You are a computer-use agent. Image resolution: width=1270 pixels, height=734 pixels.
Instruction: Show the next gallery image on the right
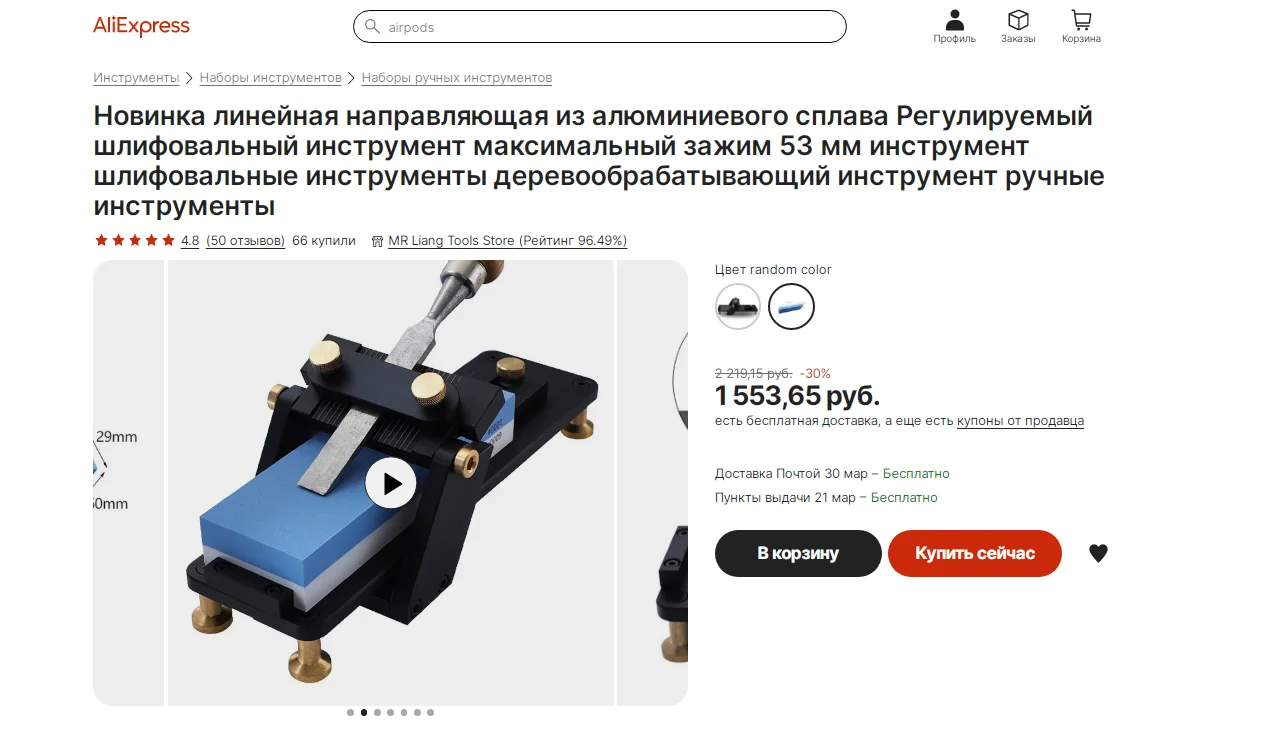coord(653,483)
